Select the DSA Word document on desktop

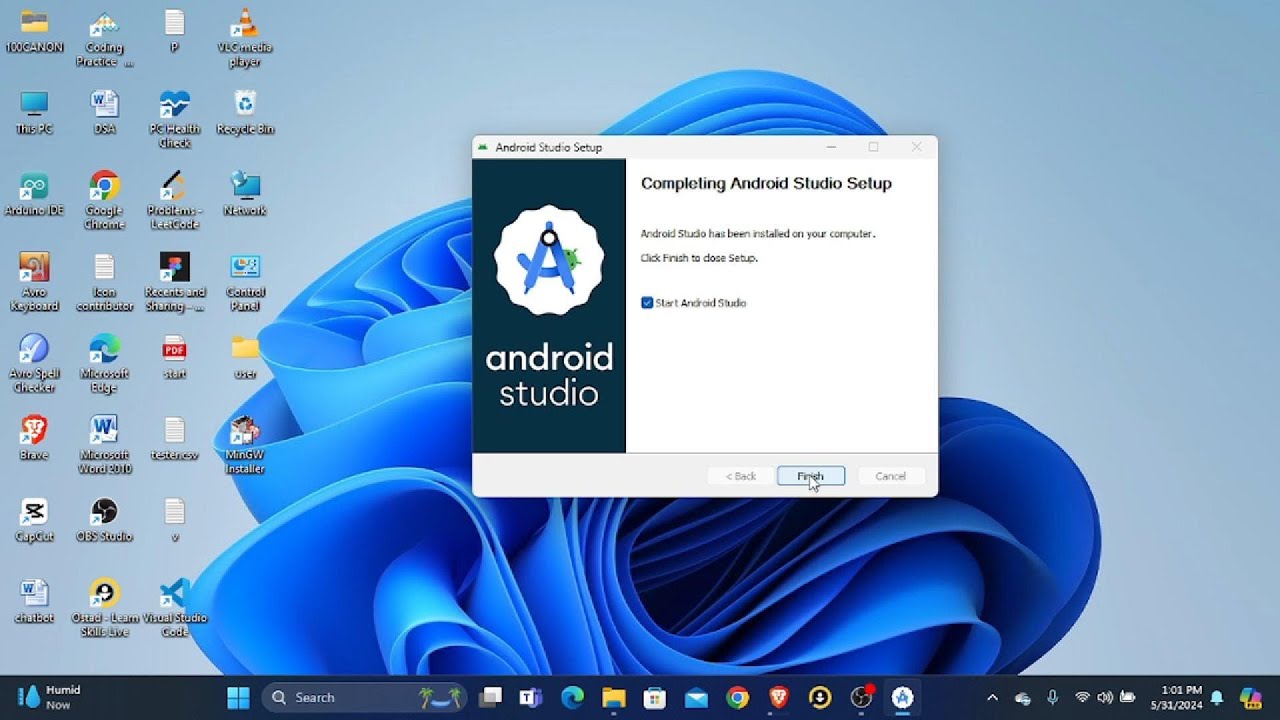pyautogui.click(x=105, y=112)
